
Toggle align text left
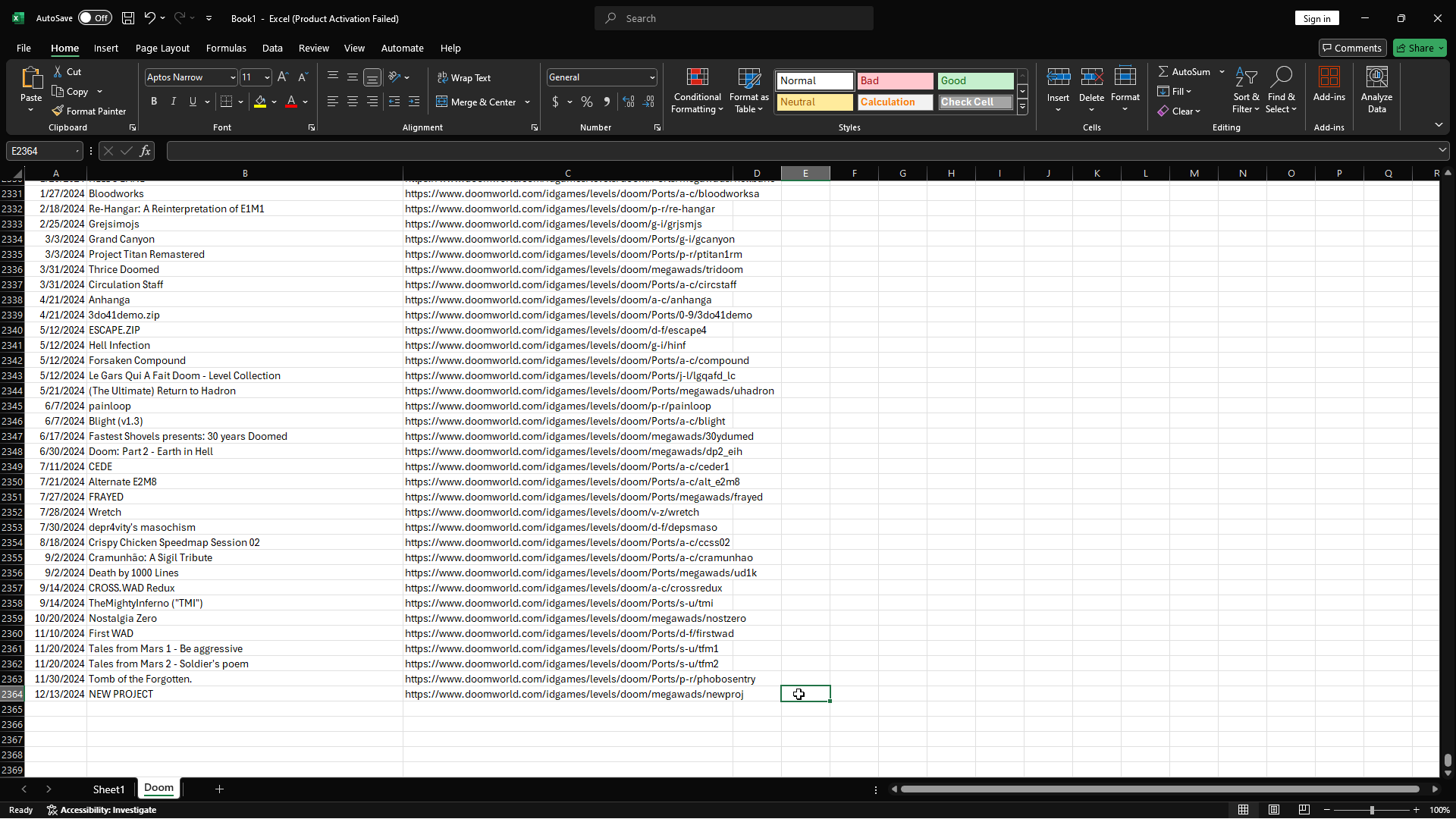(333, 102)
